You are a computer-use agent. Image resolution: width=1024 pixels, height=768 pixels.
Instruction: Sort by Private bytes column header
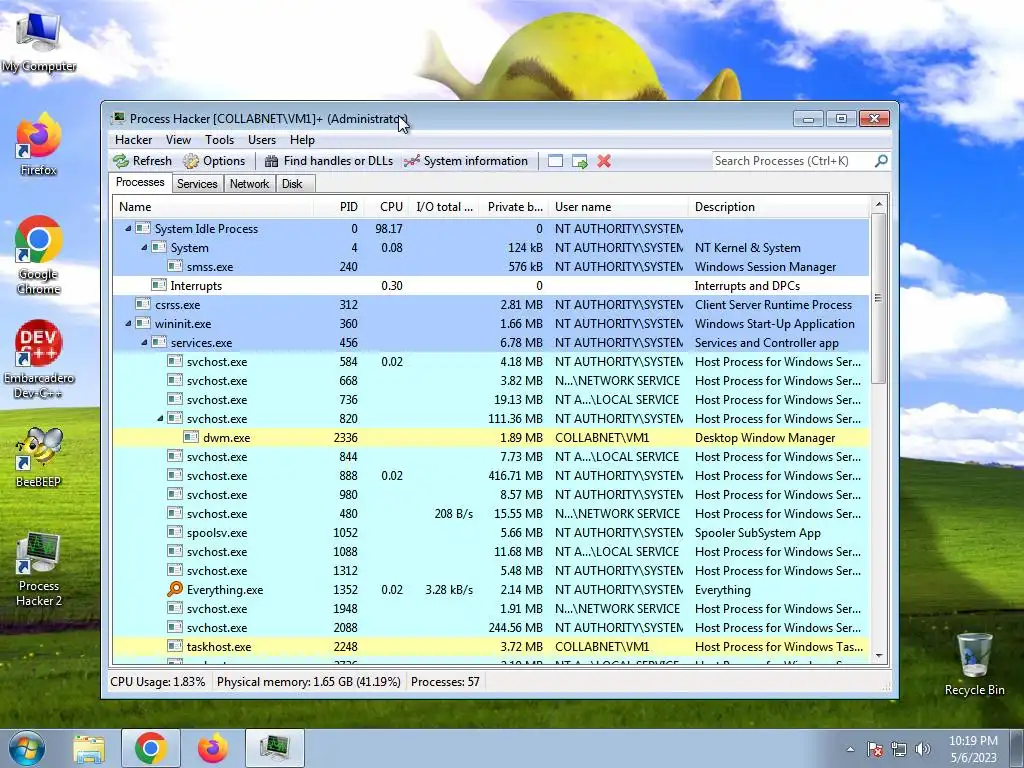514,207
